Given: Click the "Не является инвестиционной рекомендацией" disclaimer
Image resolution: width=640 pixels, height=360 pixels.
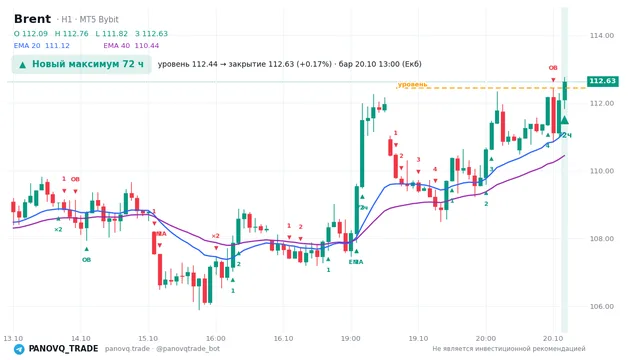Looking at the screenshot, I should click(x=509, y=349).
